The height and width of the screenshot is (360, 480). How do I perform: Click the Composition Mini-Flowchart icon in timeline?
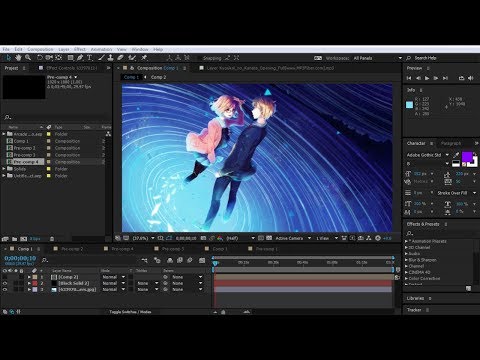(144, 260)
